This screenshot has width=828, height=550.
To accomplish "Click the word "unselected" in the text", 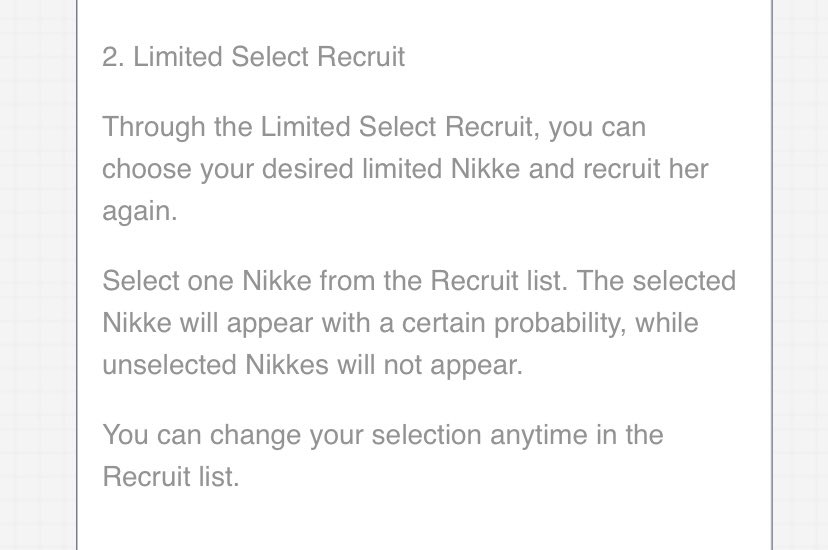I will (x=169, y=365).
